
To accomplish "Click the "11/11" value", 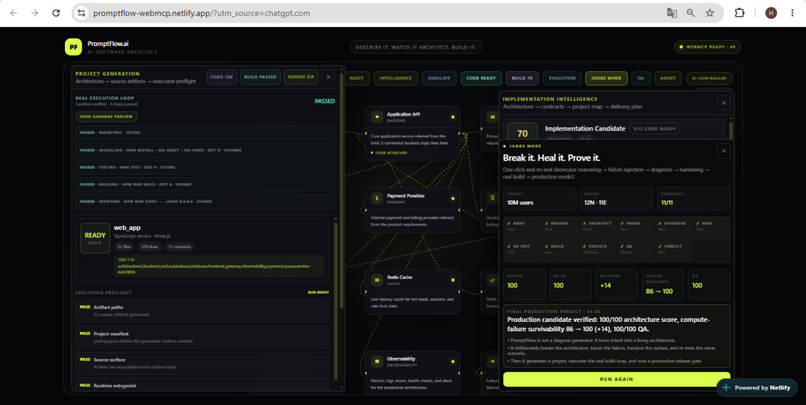I will (667, 202).
